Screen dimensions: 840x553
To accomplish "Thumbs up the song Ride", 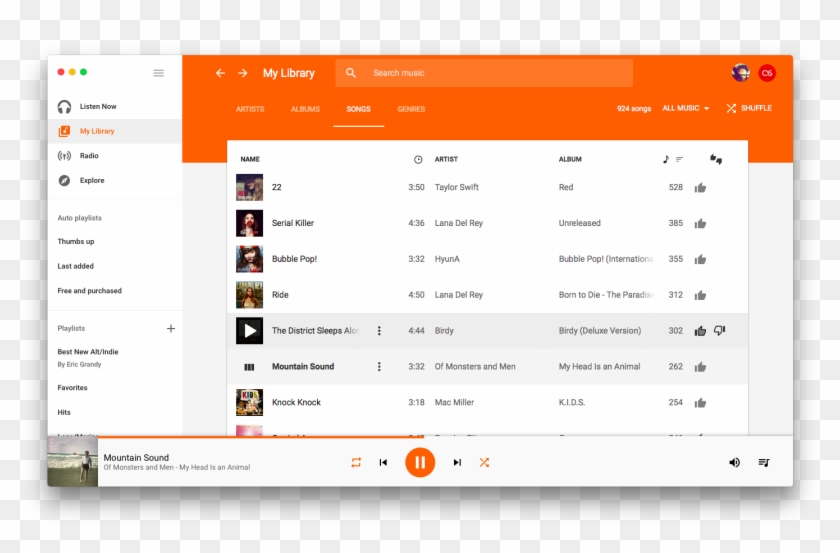I will [x=700, y=295].
